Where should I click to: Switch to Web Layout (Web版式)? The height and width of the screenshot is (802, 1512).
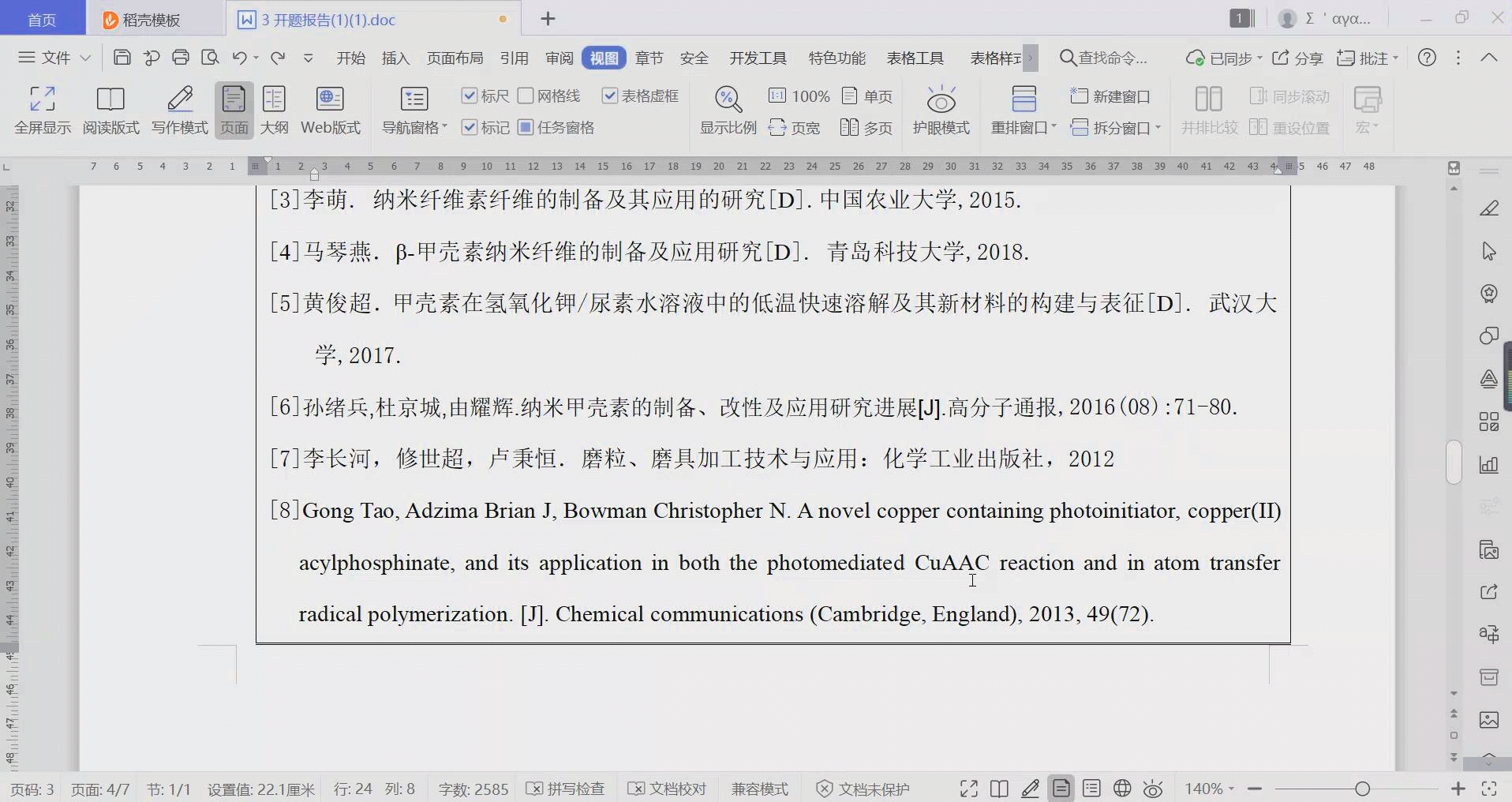331,111
